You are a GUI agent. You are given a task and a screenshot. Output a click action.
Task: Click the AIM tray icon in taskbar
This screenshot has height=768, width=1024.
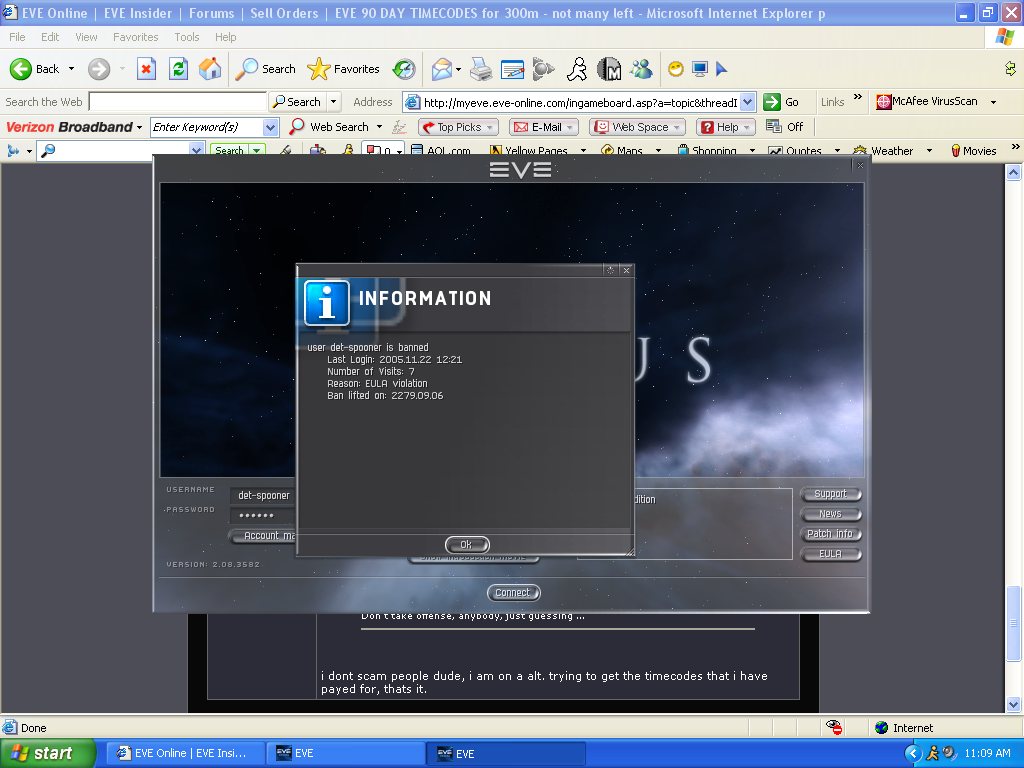point(933,753)
